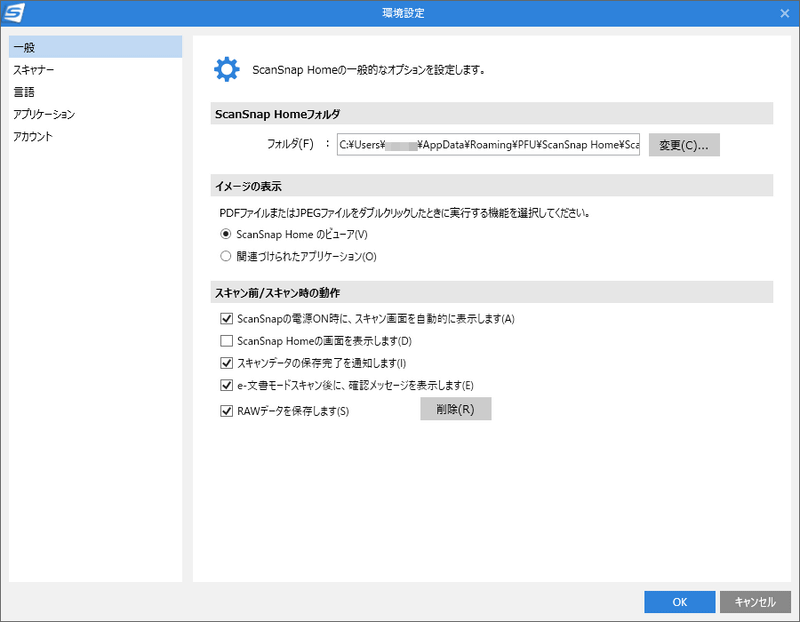This screenshot has width=800, height=622.
Task: Uncheck スキャンデータの保存完了を通知します
Action: coord(227,362)
